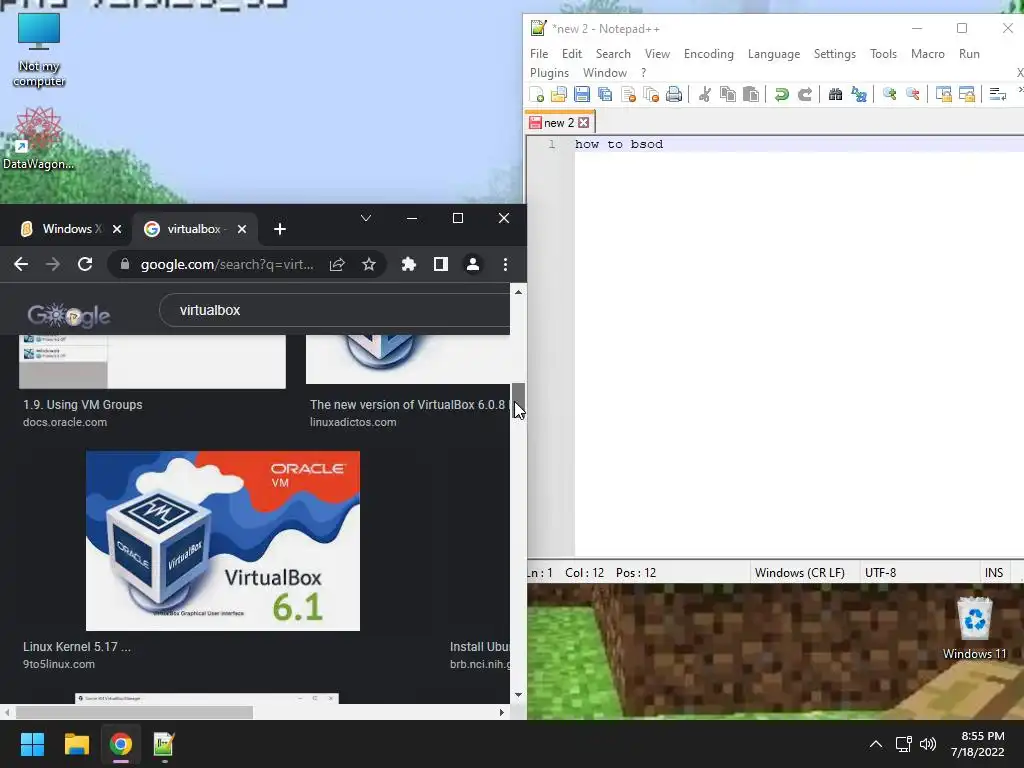Open the Settings menu
Screen dimensions: 1024x768
(x=835, y=54)
